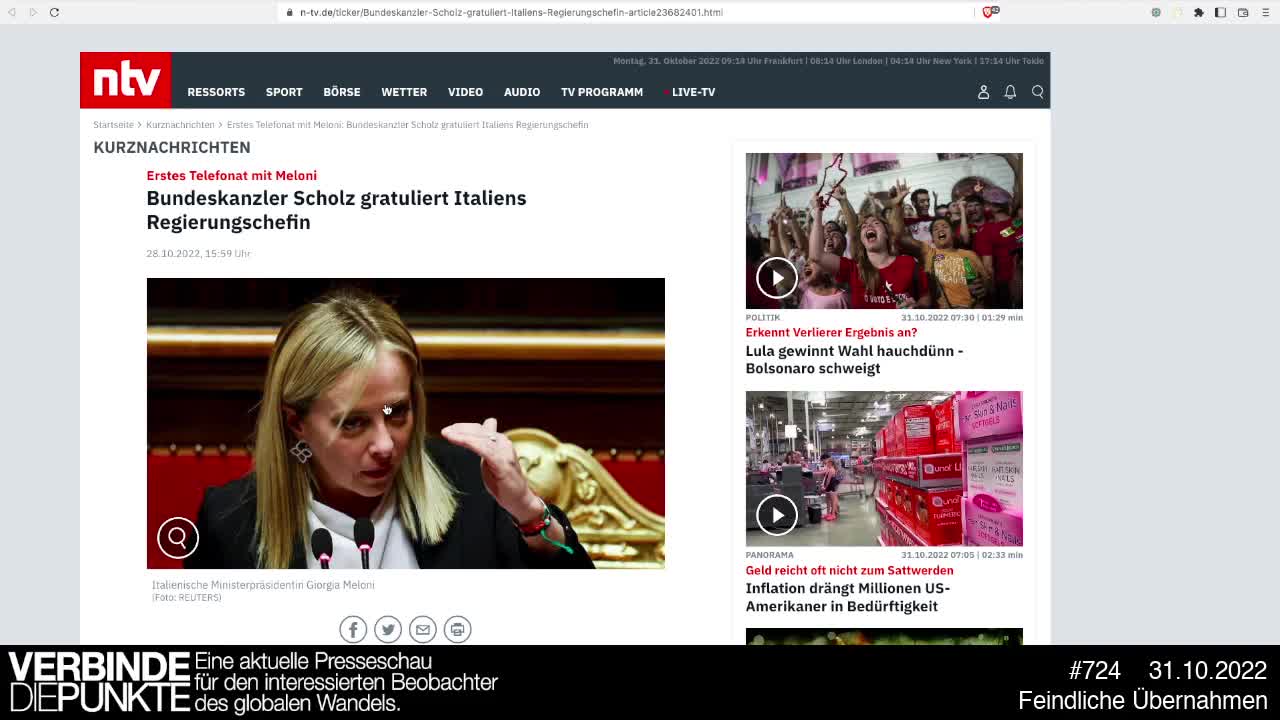
Task: Click the article date 28.10.2022, 15:59 Uhr
Action: click(x=198, y=253)
